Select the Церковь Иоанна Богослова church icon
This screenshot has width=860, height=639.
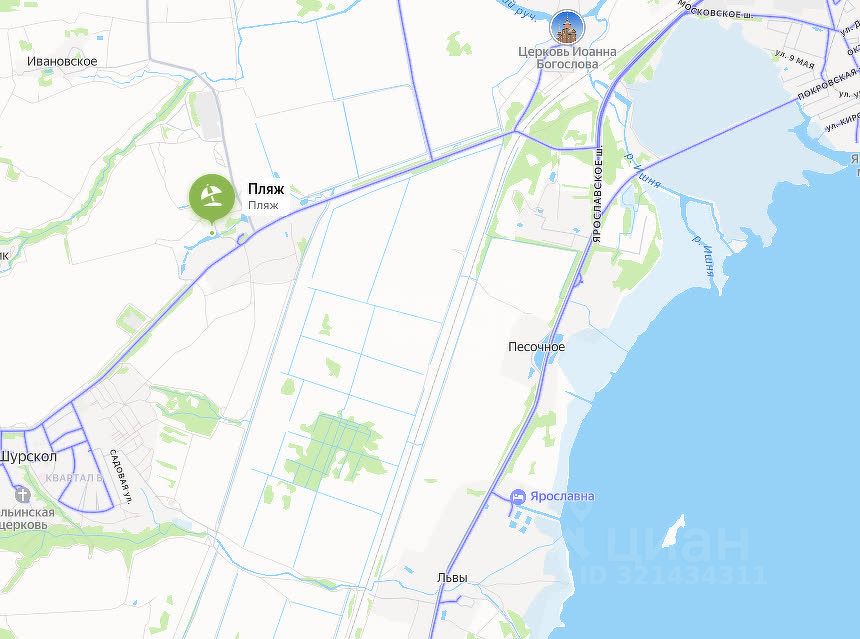(x=567, y=27)
